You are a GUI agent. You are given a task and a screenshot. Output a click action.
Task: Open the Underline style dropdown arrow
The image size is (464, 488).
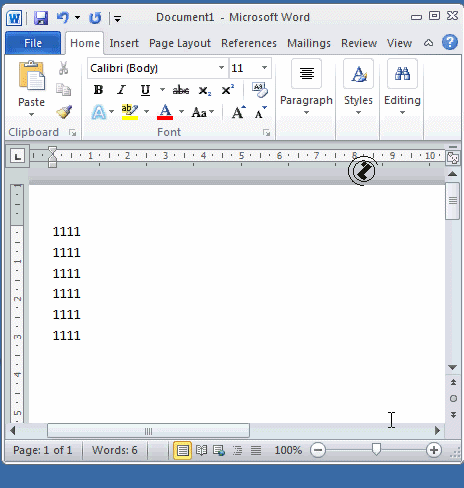162,90
